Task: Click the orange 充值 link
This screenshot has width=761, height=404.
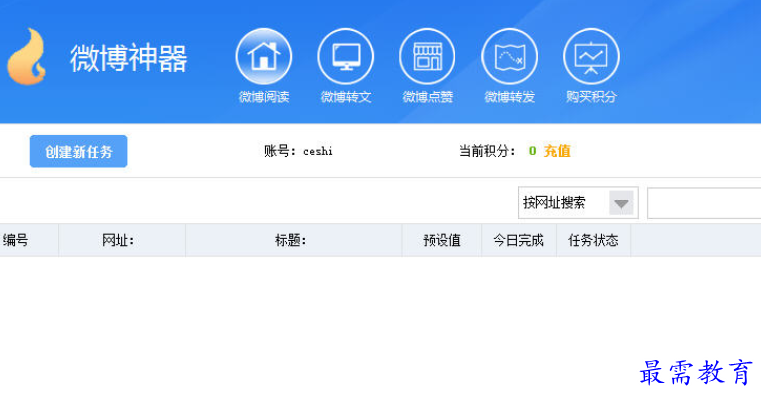Action: pyautogui.click(x=557, y=151)
